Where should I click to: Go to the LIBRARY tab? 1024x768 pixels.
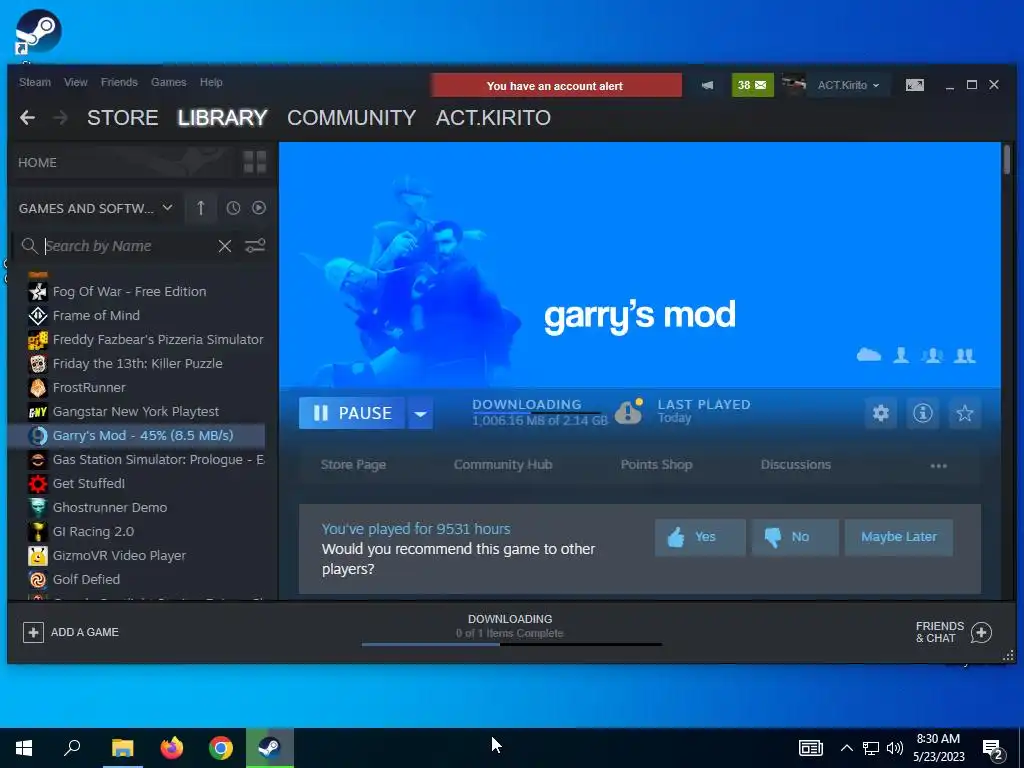[x=223, y=118]
